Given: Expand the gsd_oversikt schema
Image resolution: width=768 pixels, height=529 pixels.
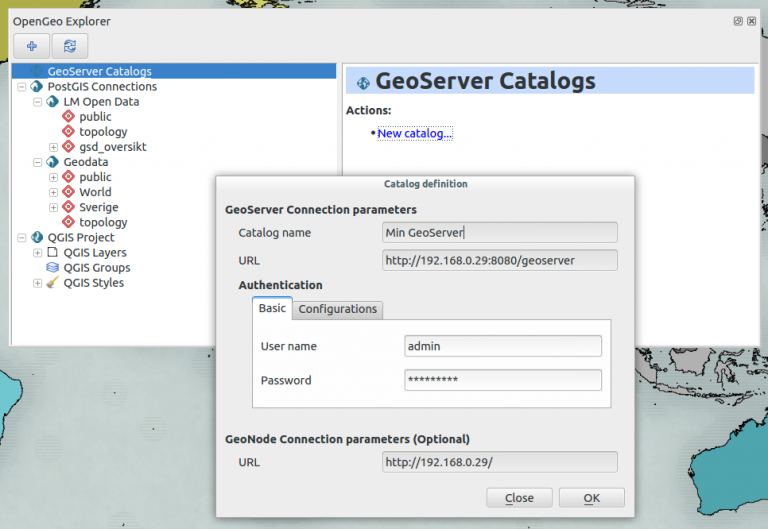Looking at the screenshot, I should coord(53,147).
